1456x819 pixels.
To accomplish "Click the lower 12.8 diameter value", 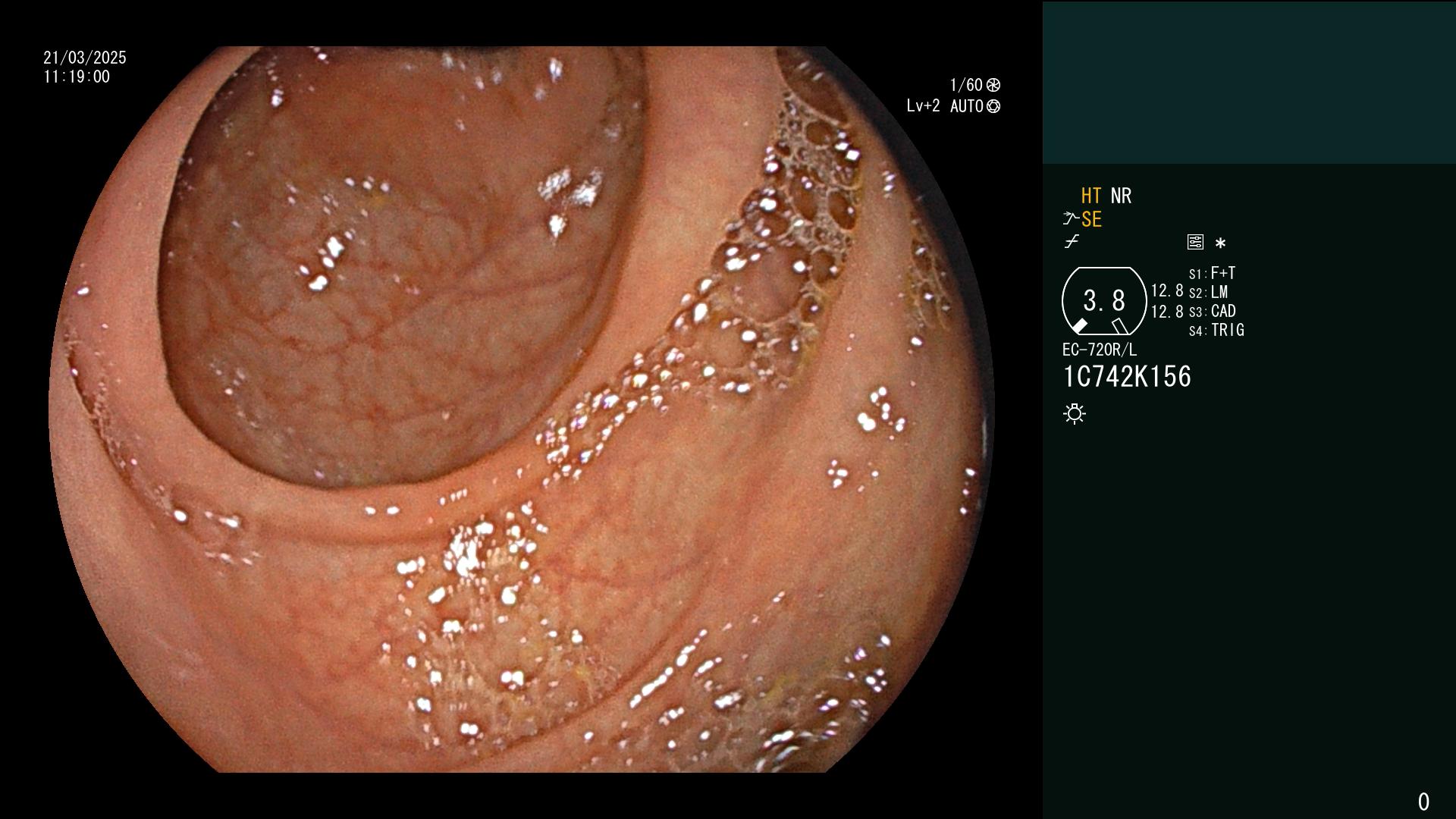I will (1167, 312).
